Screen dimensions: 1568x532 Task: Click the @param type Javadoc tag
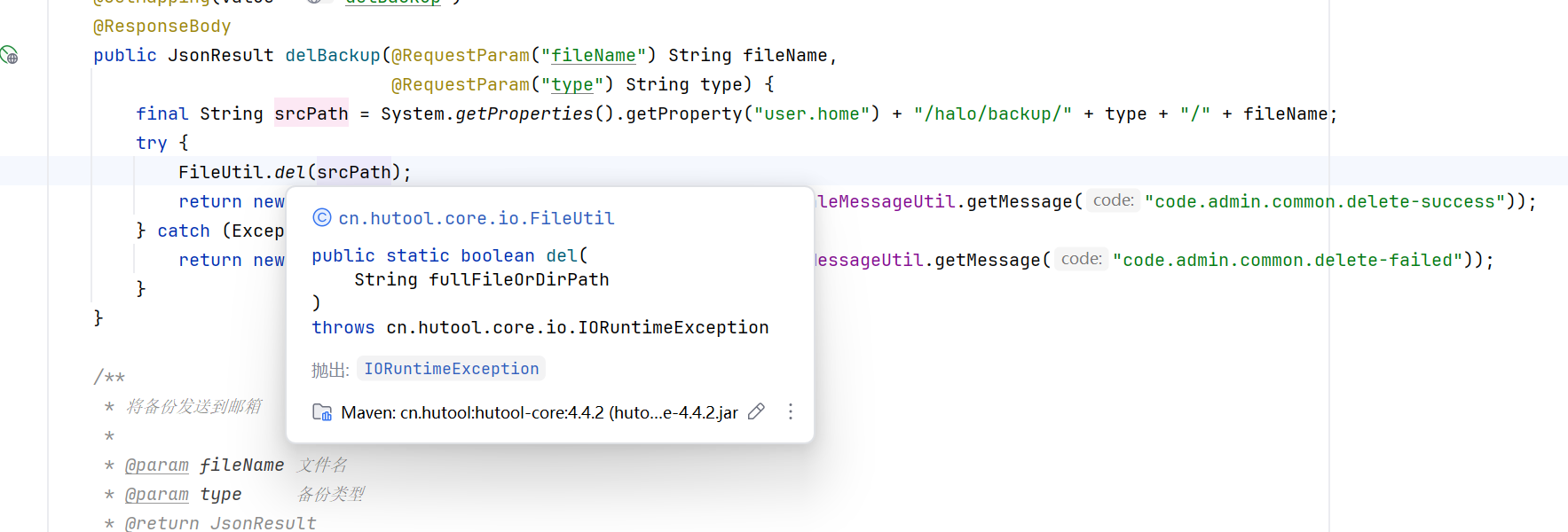click(157, 494)
